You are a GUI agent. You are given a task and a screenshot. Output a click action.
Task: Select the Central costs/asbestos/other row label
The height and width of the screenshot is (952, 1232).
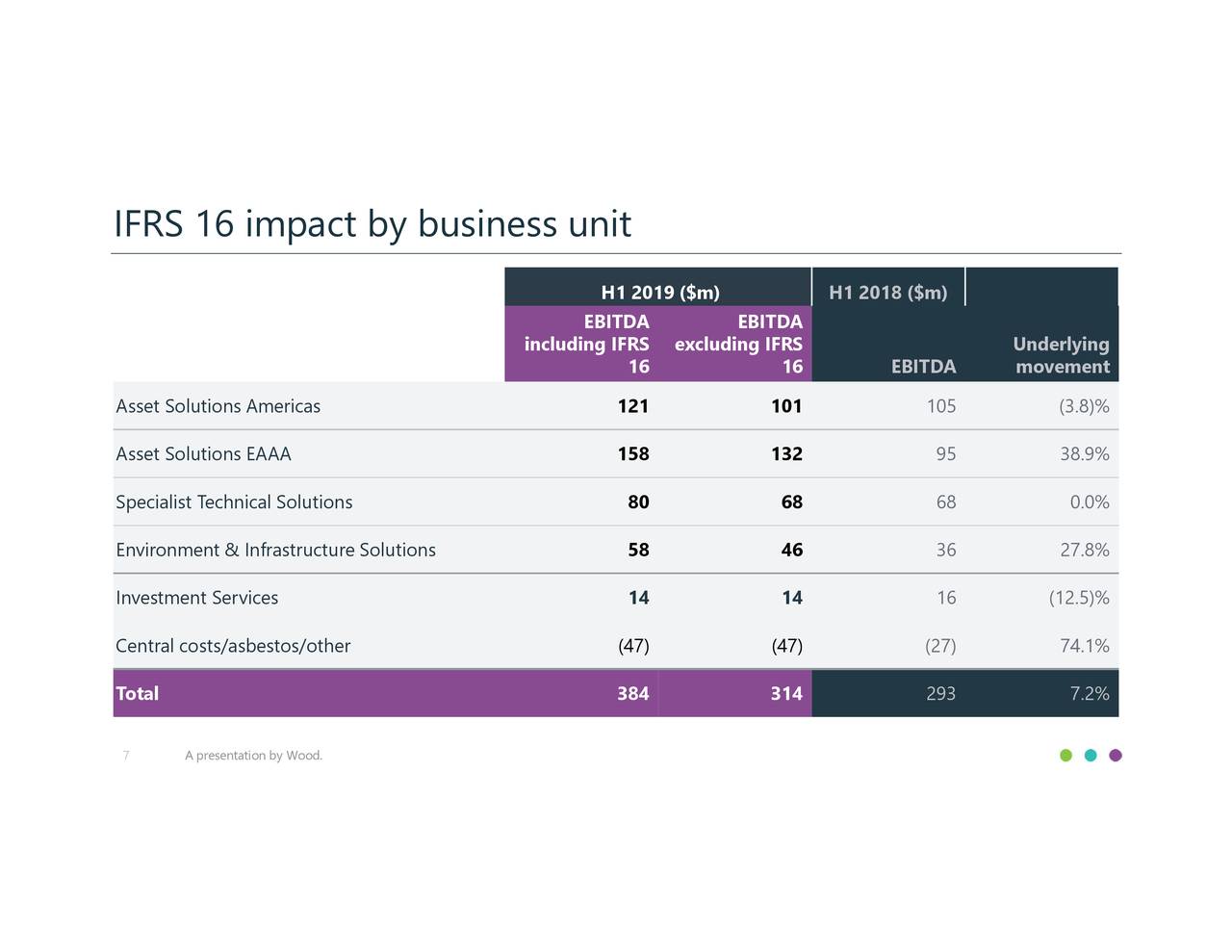pos(232,645)
